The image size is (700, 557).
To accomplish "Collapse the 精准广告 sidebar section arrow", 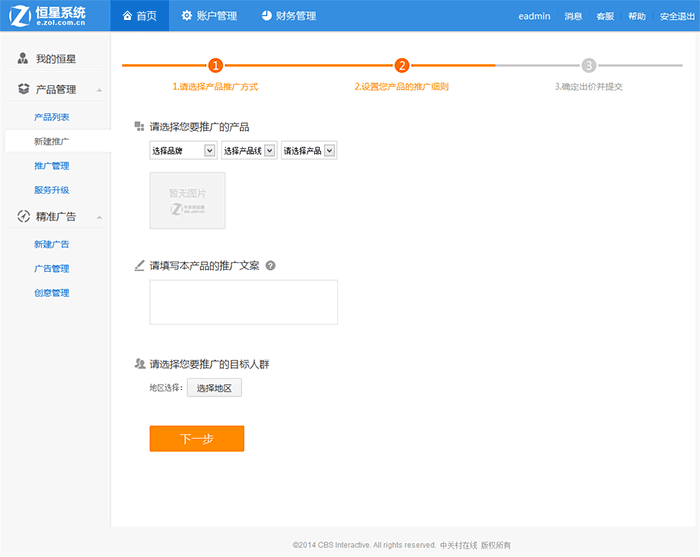I will pos(98,217).
